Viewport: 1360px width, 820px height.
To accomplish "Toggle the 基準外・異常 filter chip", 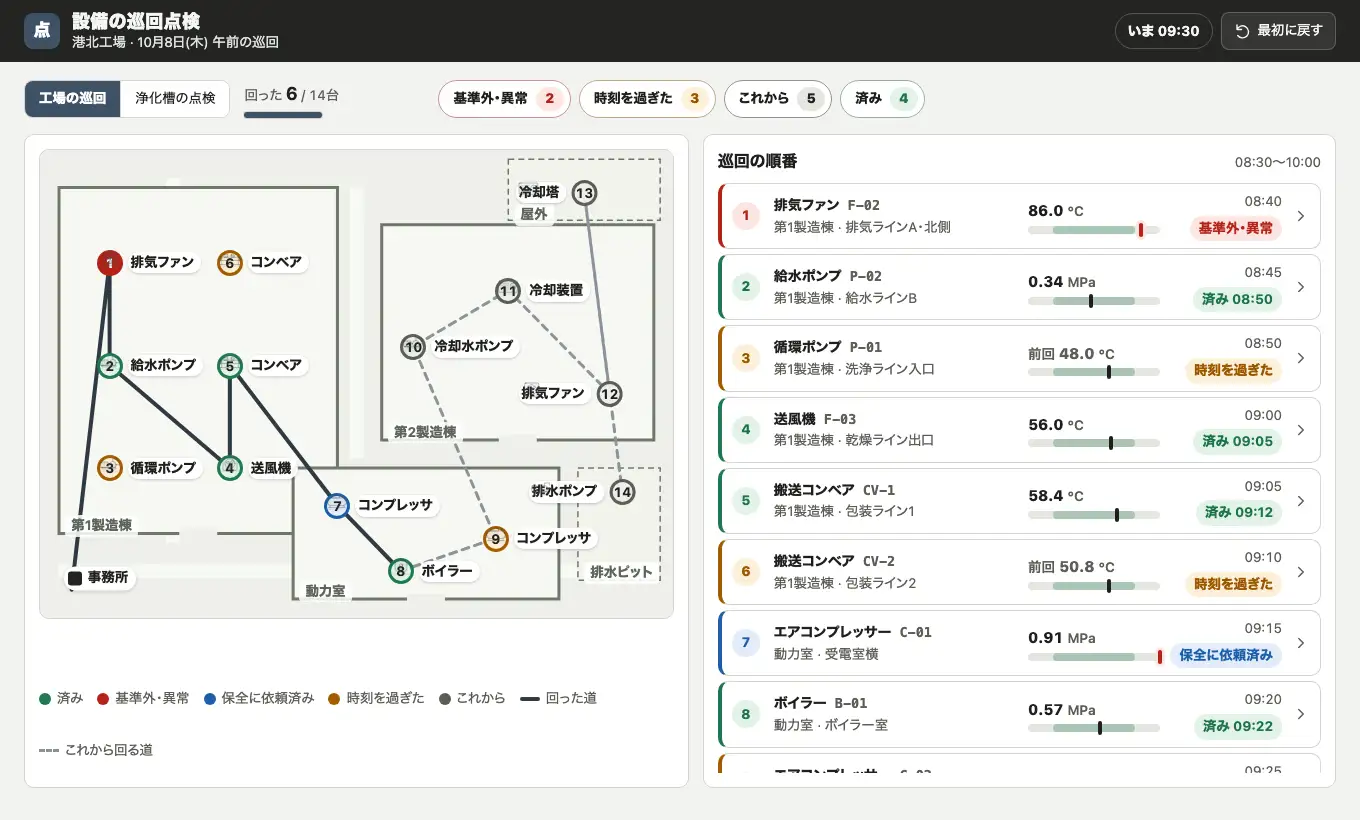I will tap(504, 99).
